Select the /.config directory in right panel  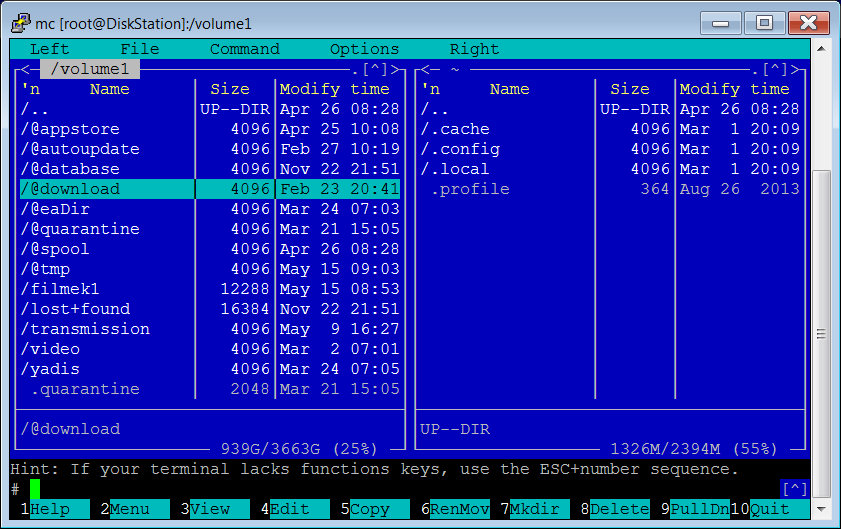pyautogui.click(x=610, y=149)
